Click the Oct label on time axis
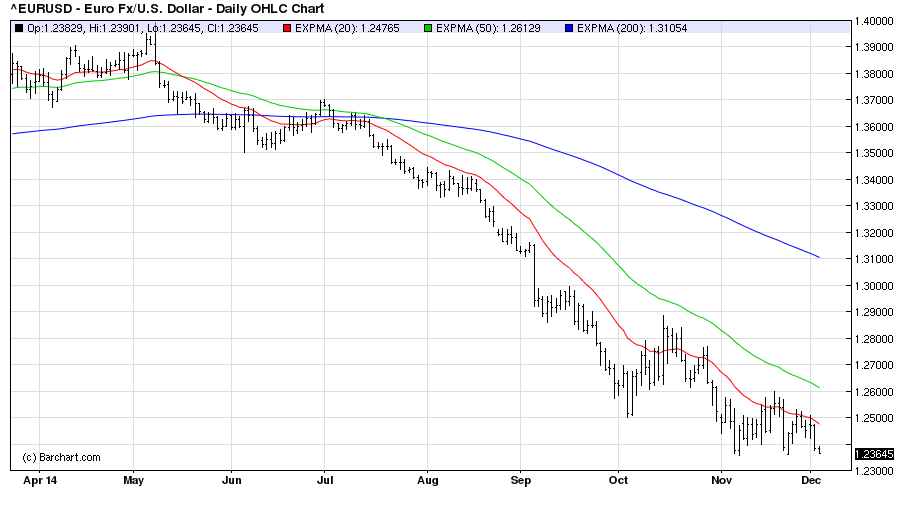Image resolution: width=900 pixels, height=511 pixels. click(x=618, y=480)
